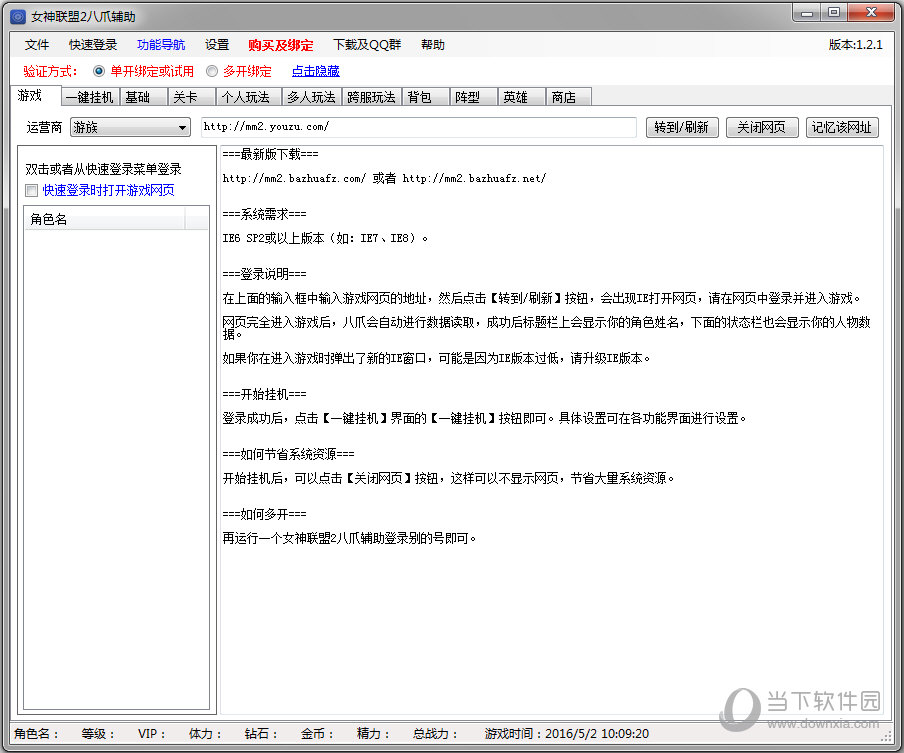Switch to the 个人玩法 tab
This screenshot has width=904, height=753.
[248, 97]
